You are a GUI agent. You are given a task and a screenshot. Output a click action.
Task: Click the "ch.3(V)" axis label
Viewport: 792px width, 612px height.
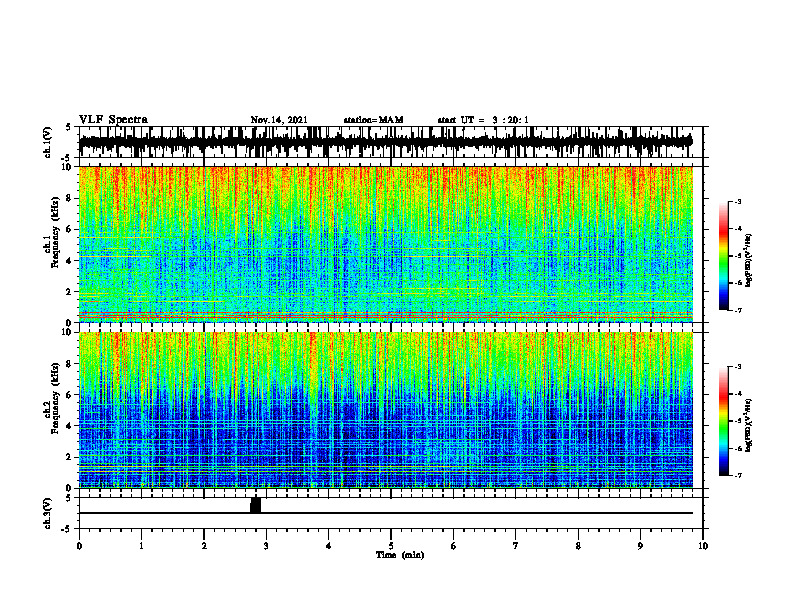[x=48, y=513]
